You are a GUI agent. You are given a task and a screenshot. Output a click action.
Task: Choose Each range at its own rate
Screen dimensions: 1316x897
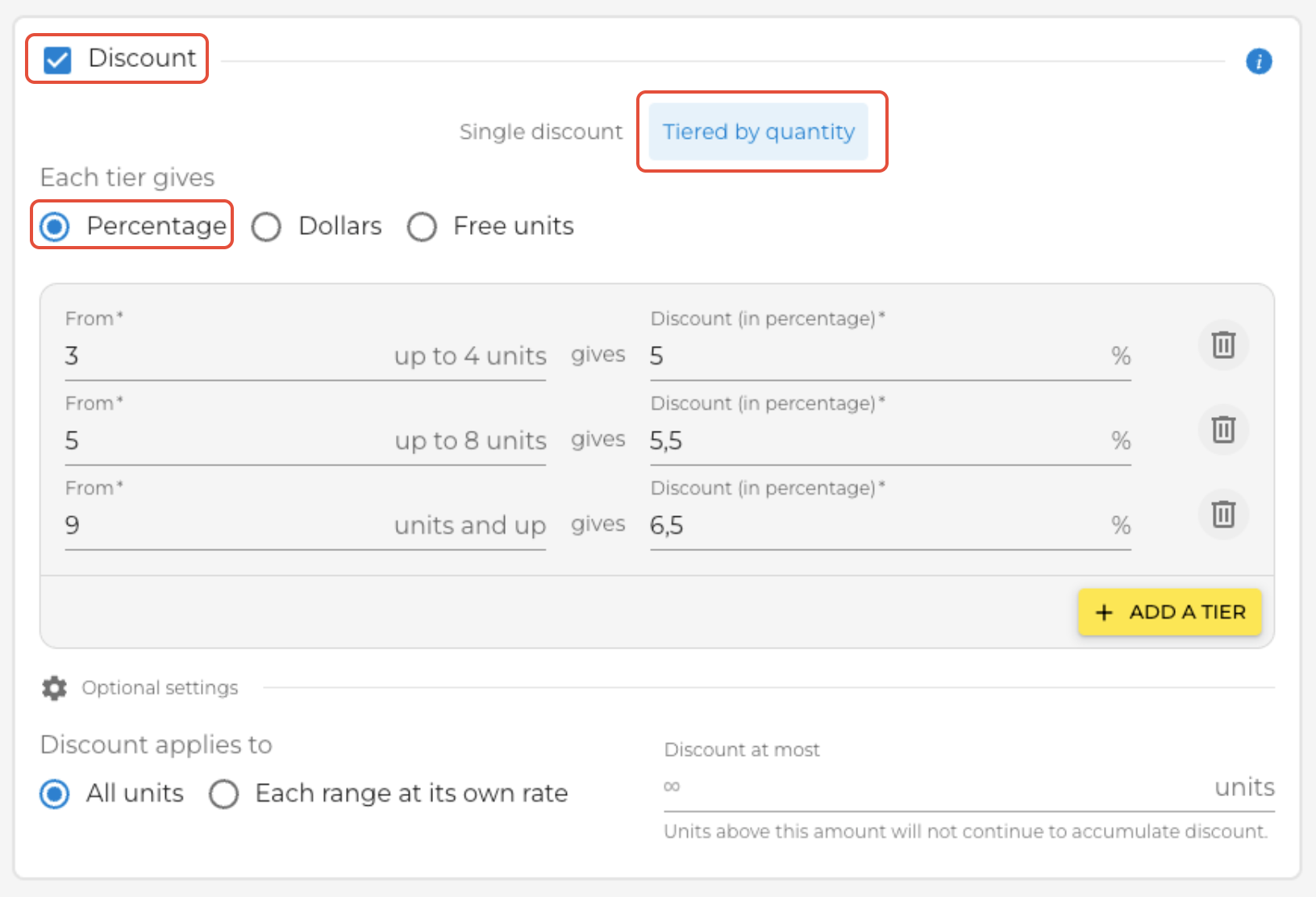(x=223, y=794)
